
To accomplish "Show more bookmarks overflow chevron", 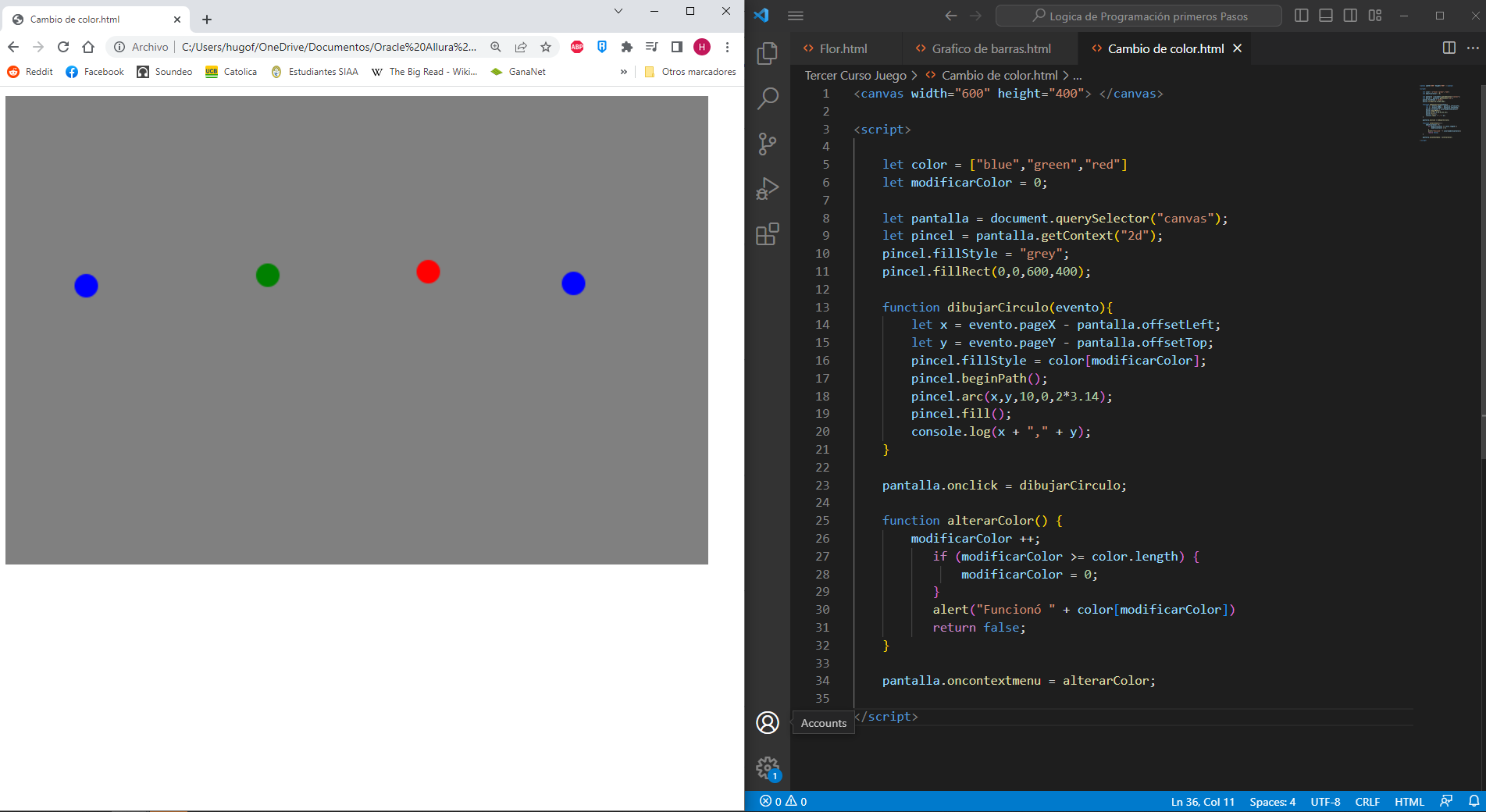I will tap(624, 72).
